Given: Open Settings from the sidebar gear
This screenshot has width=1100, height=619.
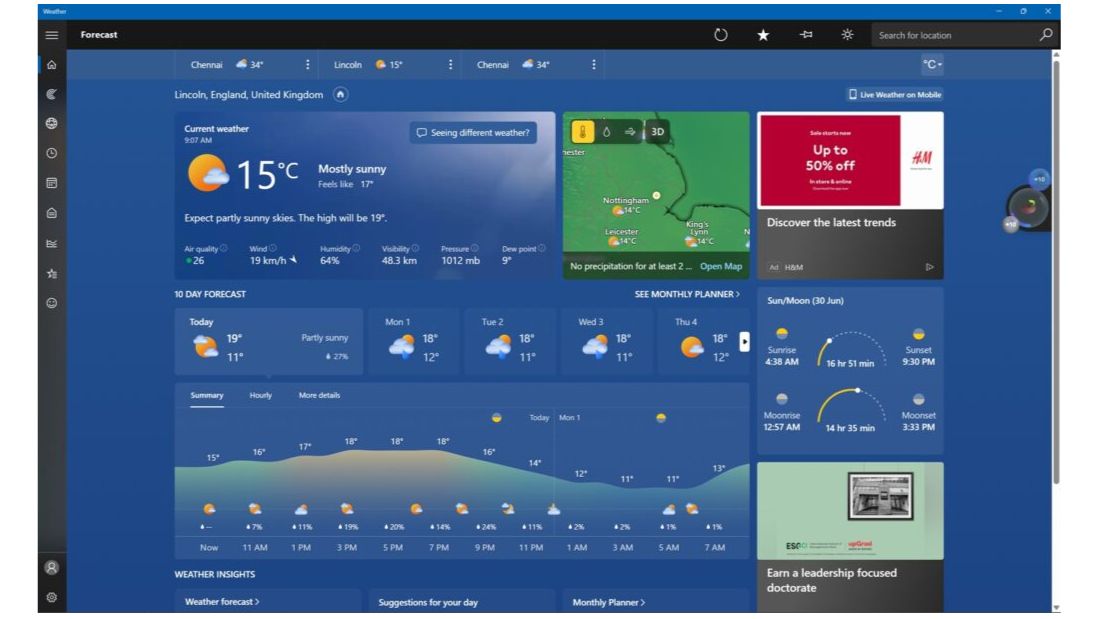Looking at the screenshot, I should click(x=53, y=596).
